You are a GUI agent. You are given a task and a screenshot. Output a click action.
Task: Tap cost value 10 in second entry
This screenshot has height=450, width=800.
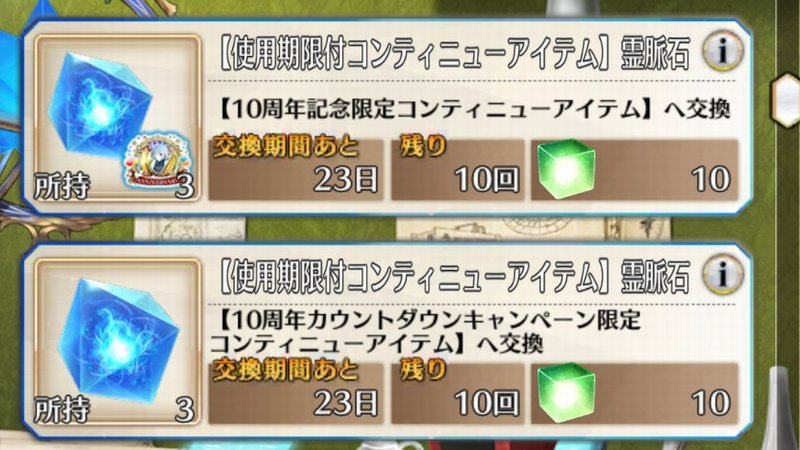point(710,403)
